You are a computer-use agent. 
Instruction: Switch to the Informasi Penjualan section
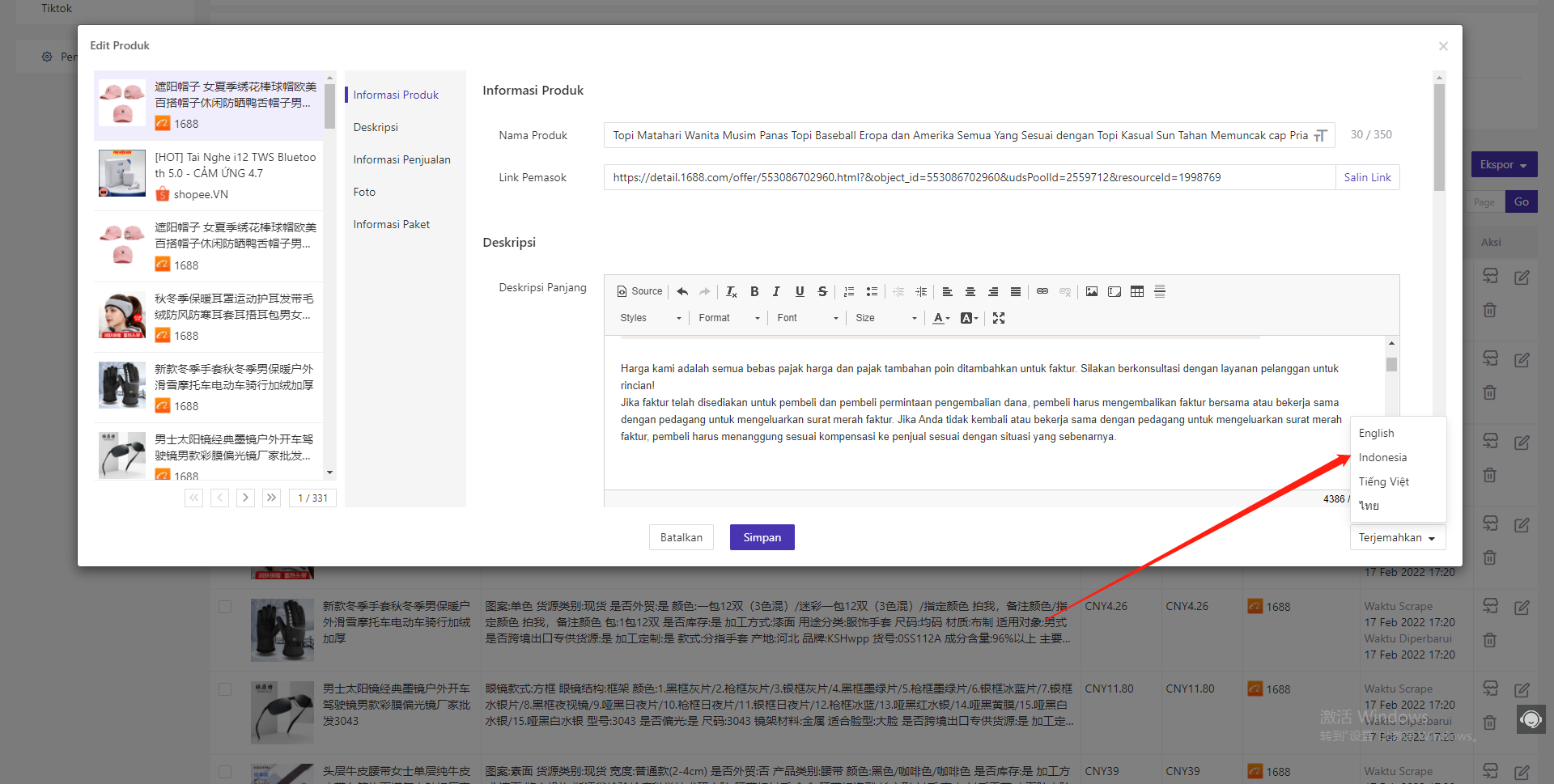coord(401,159)
